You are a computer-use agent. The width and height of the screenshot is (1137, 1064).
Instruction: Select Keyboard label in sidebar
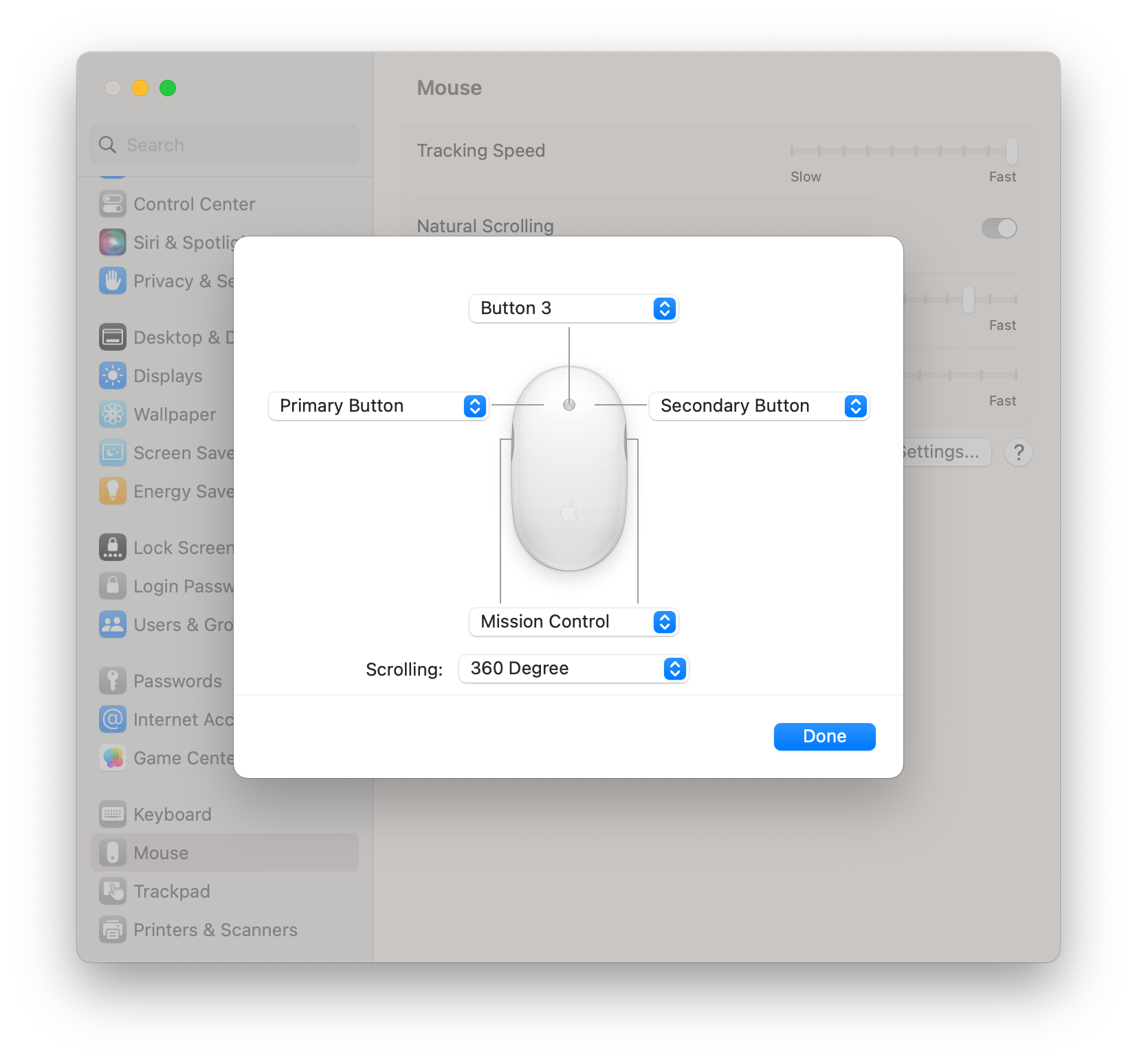click(x=173, y=814)
